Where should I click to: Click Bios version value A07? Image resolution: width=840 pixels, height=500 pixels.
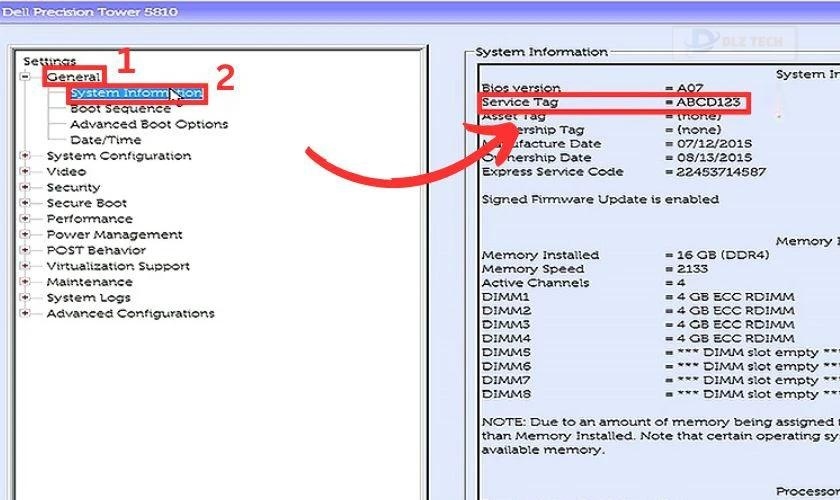pos(690,87)
